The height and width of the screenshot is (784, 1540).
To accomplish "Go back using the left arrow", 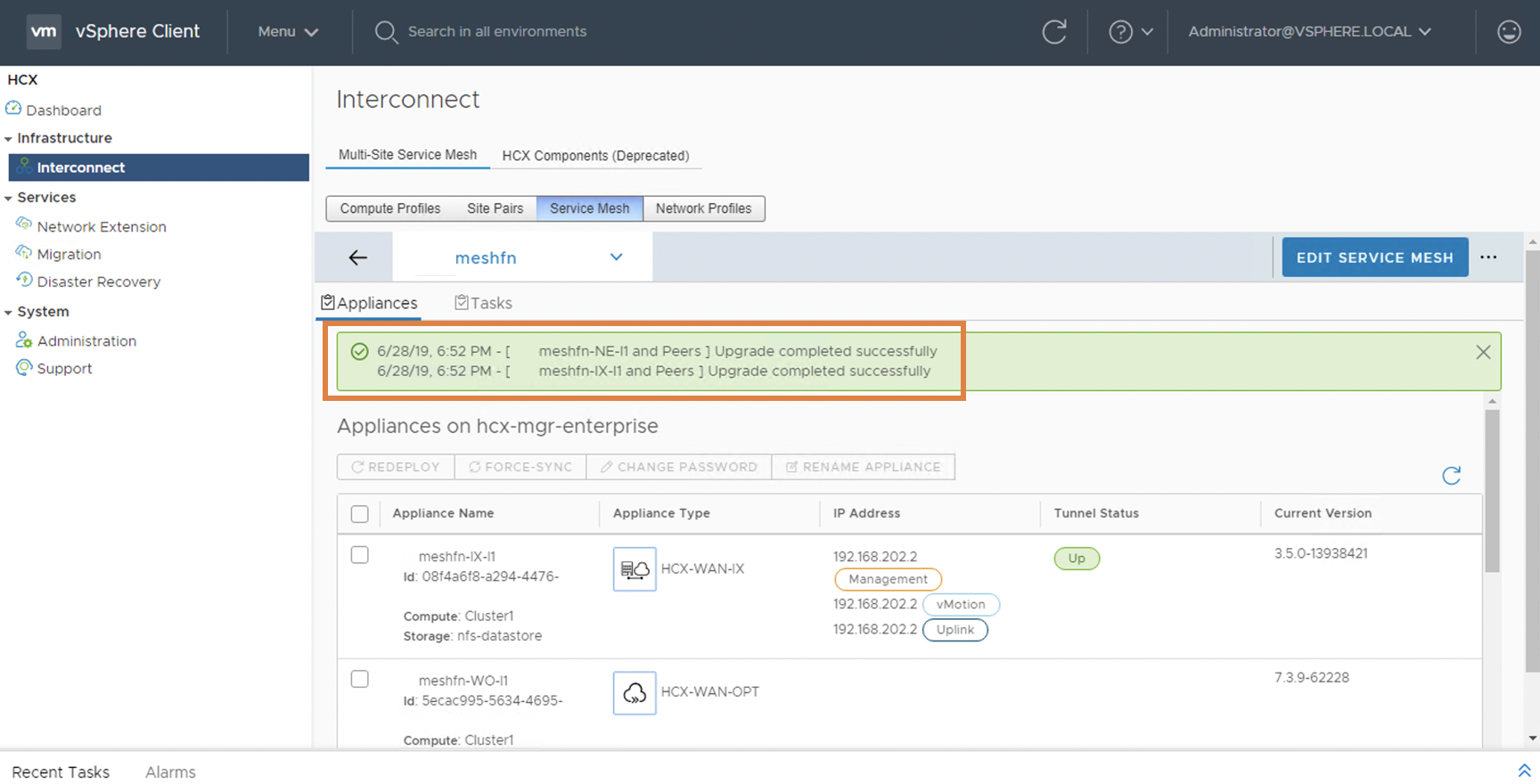I will (358, 257).
